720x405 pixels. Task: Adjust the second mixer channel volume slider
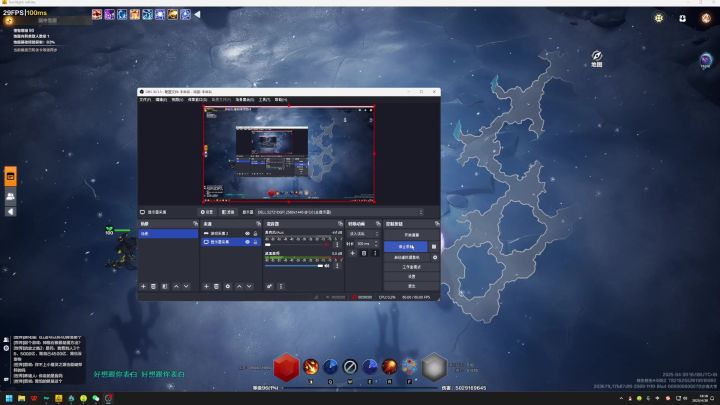[294, 266]
